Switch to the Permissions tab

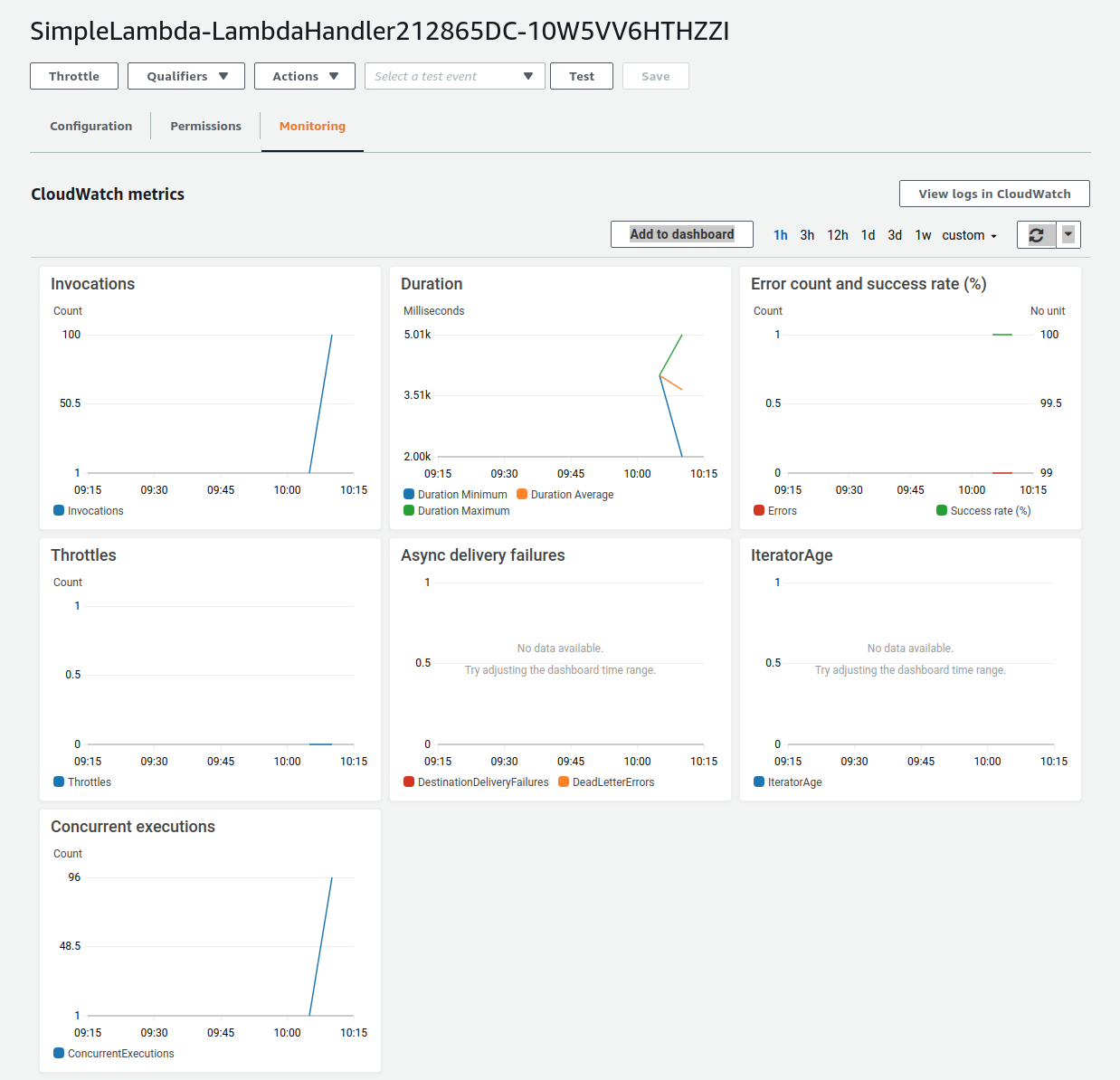pyautogui.click(x=205, y=126)
